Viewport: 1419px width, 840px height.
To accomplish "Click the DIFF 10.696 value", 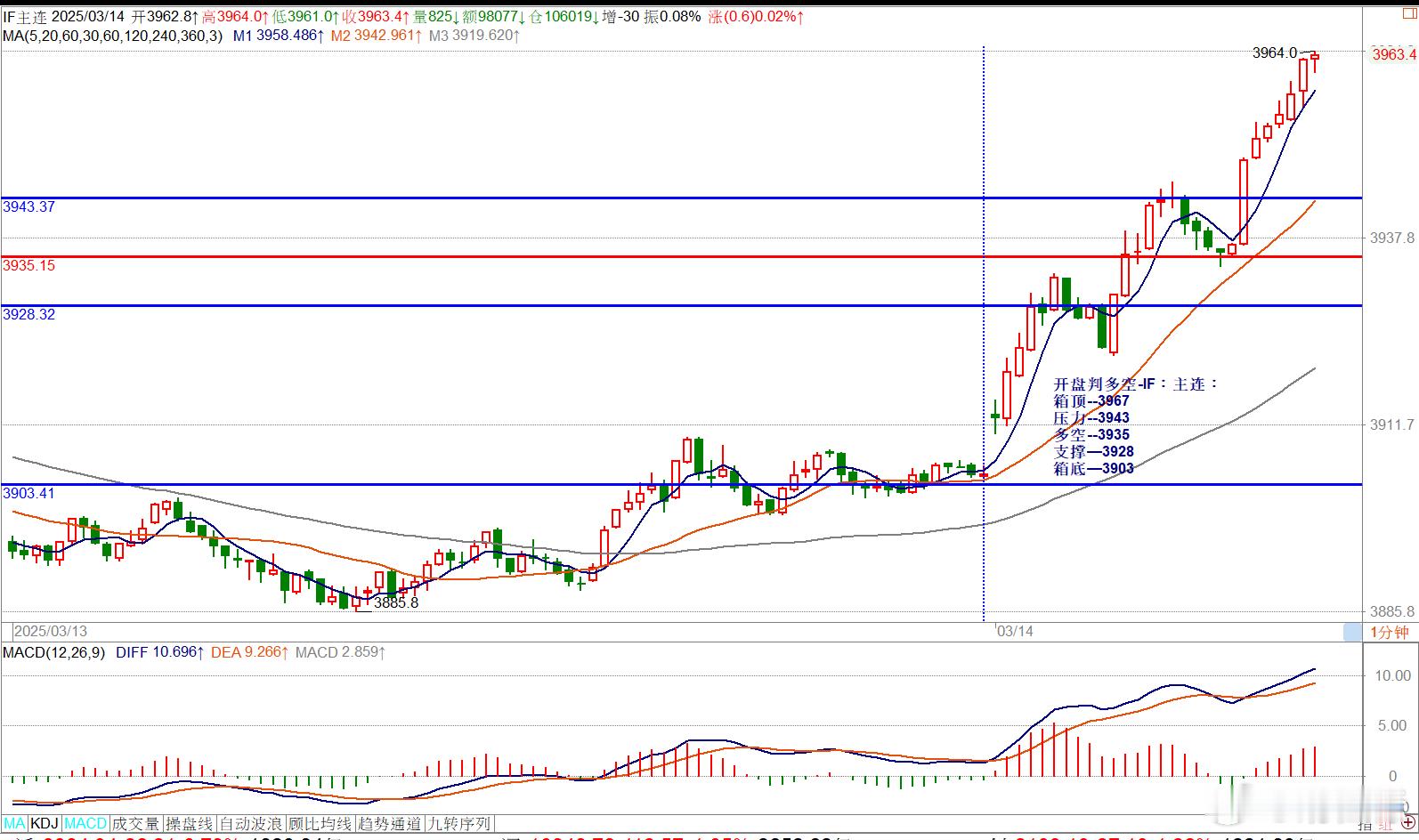I will tap(159, 652).
